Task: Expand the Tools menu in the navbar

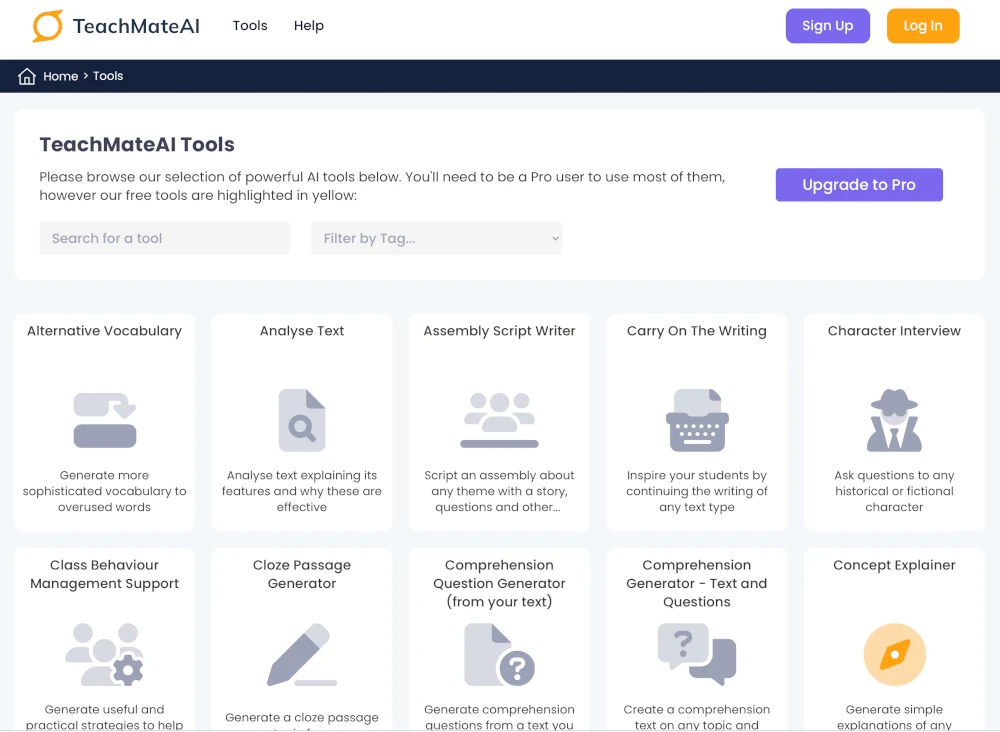Action: [250, 26]
